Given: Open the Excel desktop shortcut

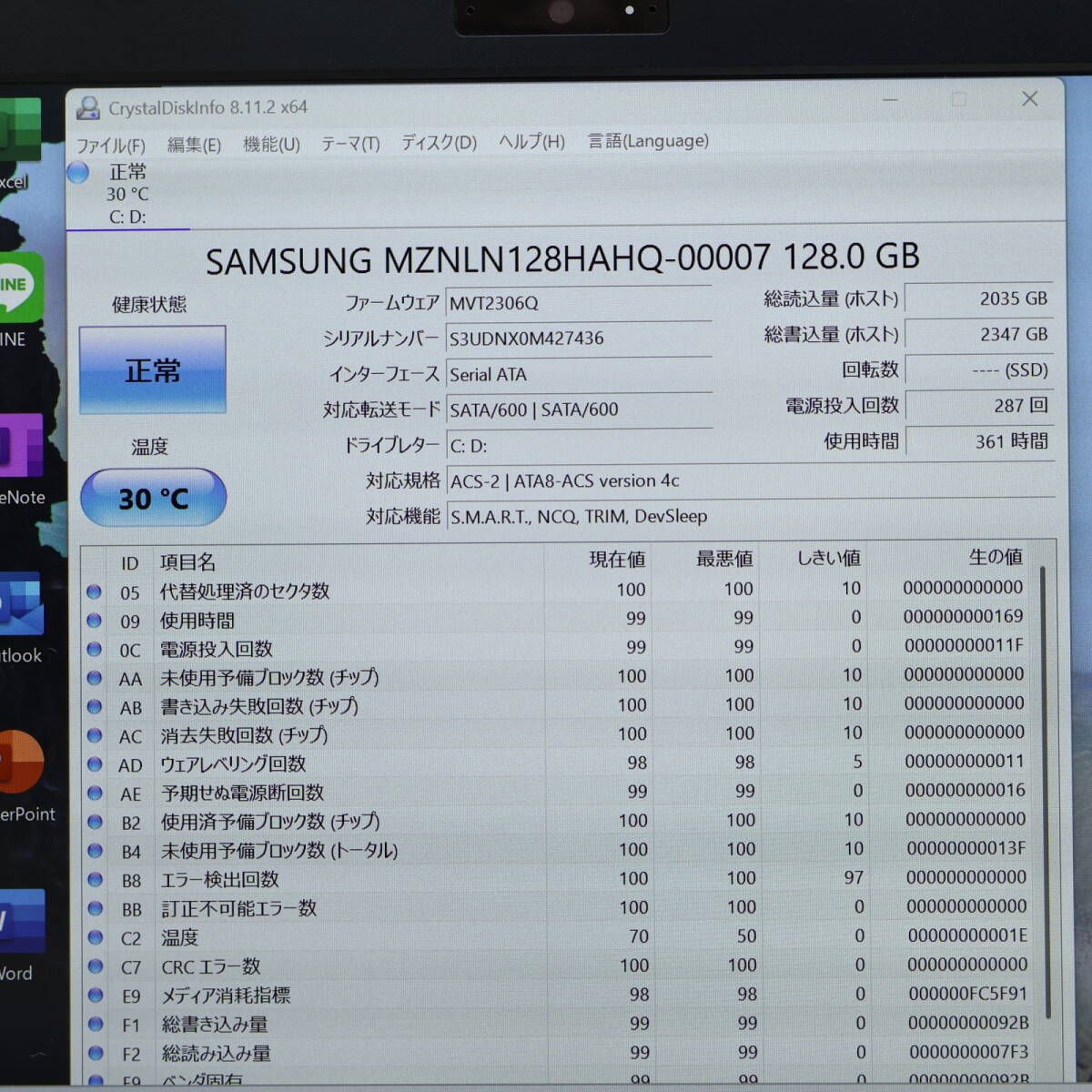Looking at the screenshot, I should coord(18,141).
